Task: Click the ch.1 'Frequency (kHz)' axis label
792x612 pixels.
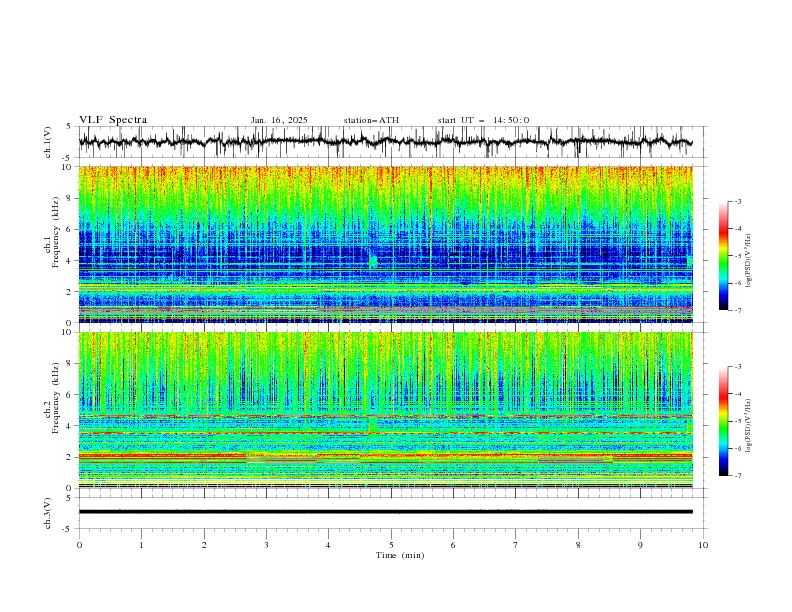Action: pyautogui.click(x=55, y=232)
